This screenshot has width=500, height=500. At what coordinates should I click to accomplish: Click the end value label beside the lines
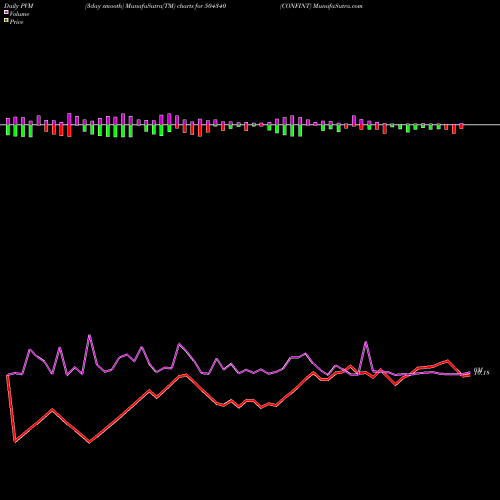tap(481, 371)
